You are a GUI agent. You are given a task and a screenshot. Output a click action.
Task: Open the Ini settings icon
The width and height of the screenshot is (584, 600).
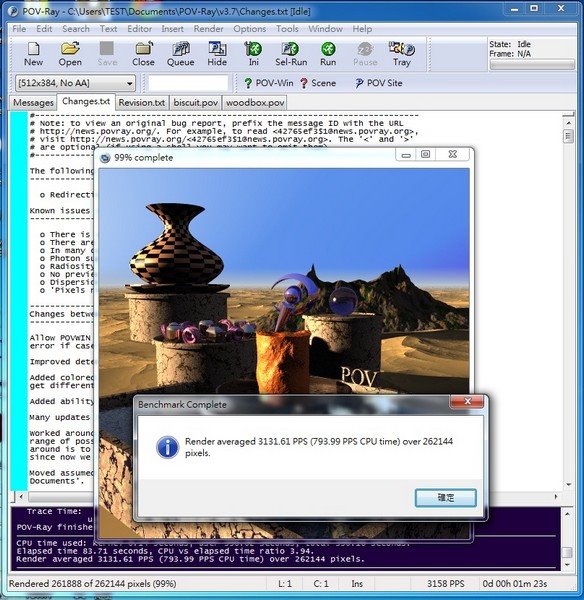coord(253,54)
